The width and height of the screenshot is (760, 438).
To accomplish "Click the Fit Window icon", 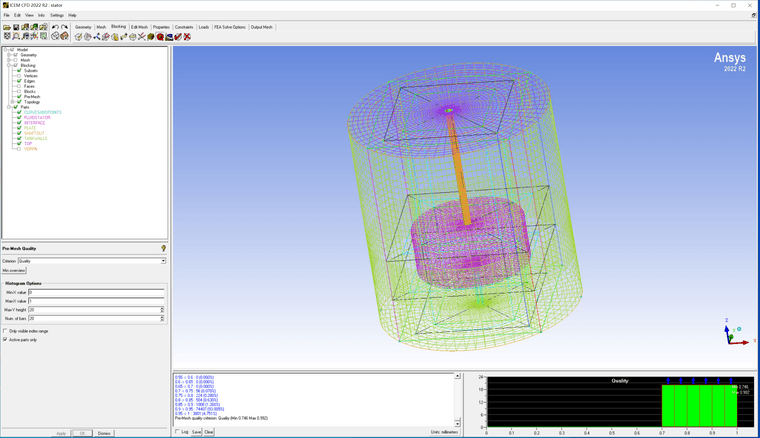I will coord(7,36).
